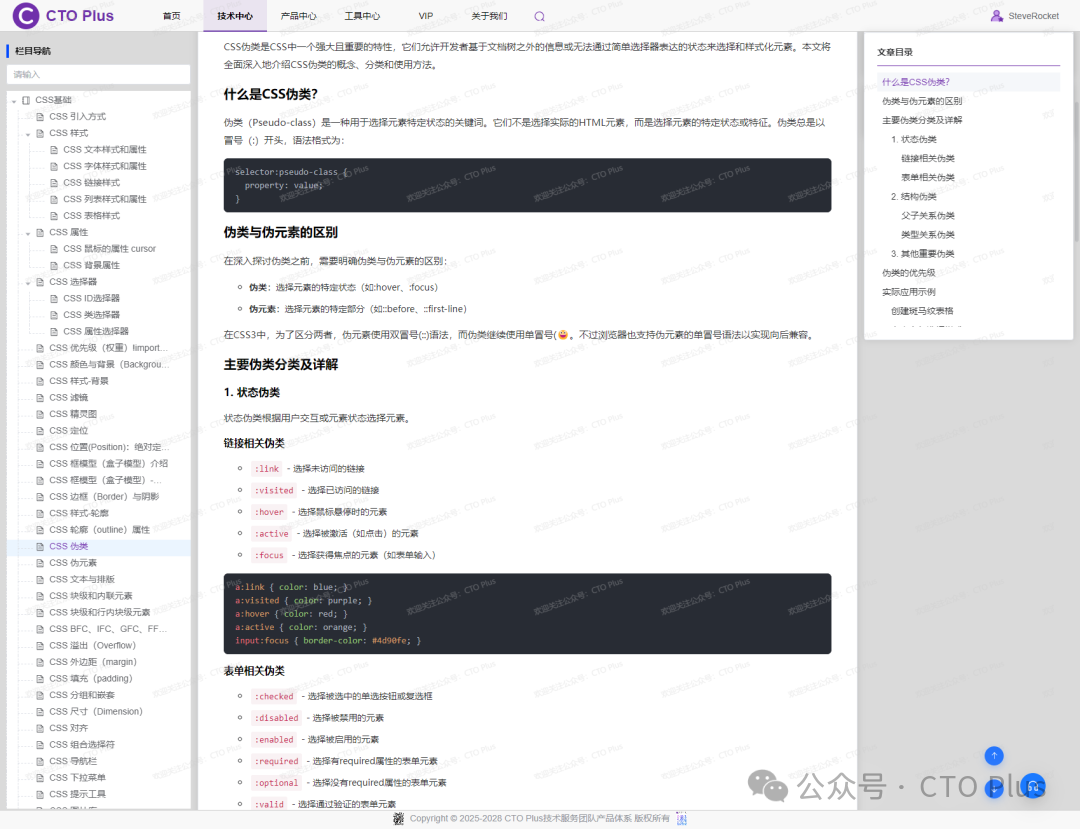Open CSS 类选择器 in sidebar tree
Viewport: 1080px width, 829px height.
[x=92, y=315]
